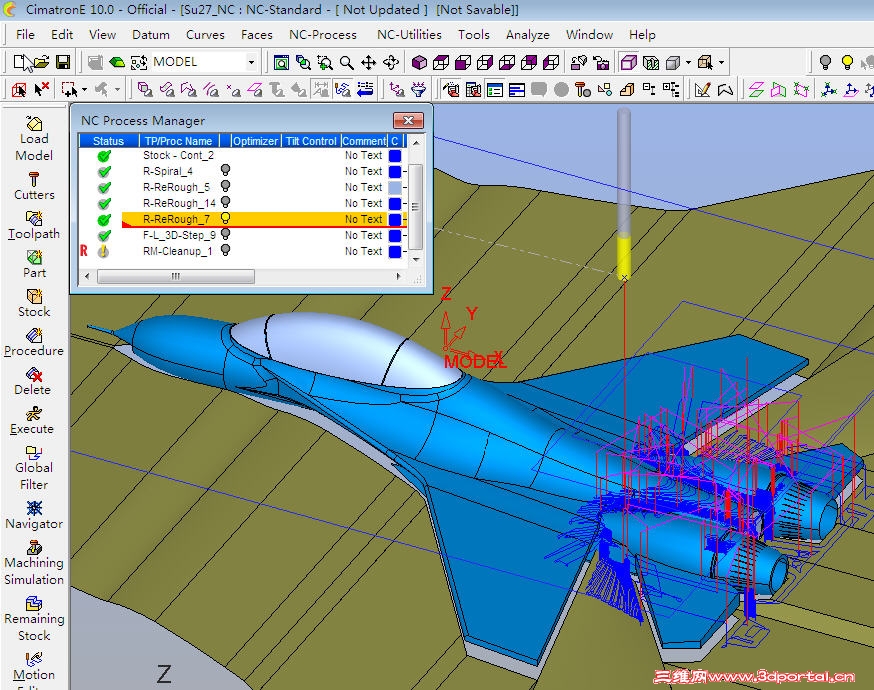Click the vertical scrollbar down arrow in NC Process Manager
Viewport: 874px width, 690px height.
click(x=415, y=259)
